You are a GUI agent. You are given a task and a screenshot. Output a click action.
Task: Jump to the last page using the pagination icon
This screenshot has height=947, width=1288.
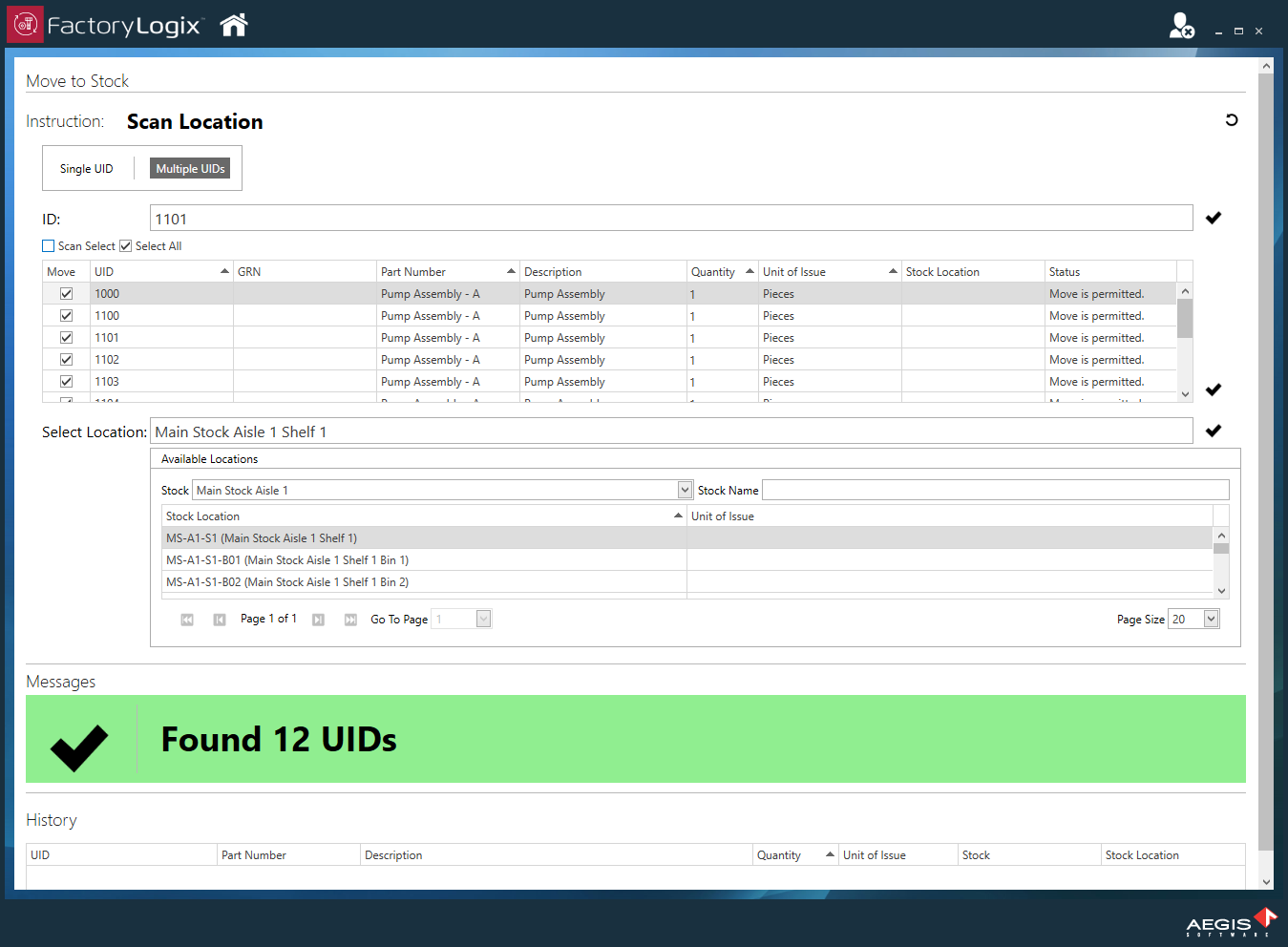(350, 619)
